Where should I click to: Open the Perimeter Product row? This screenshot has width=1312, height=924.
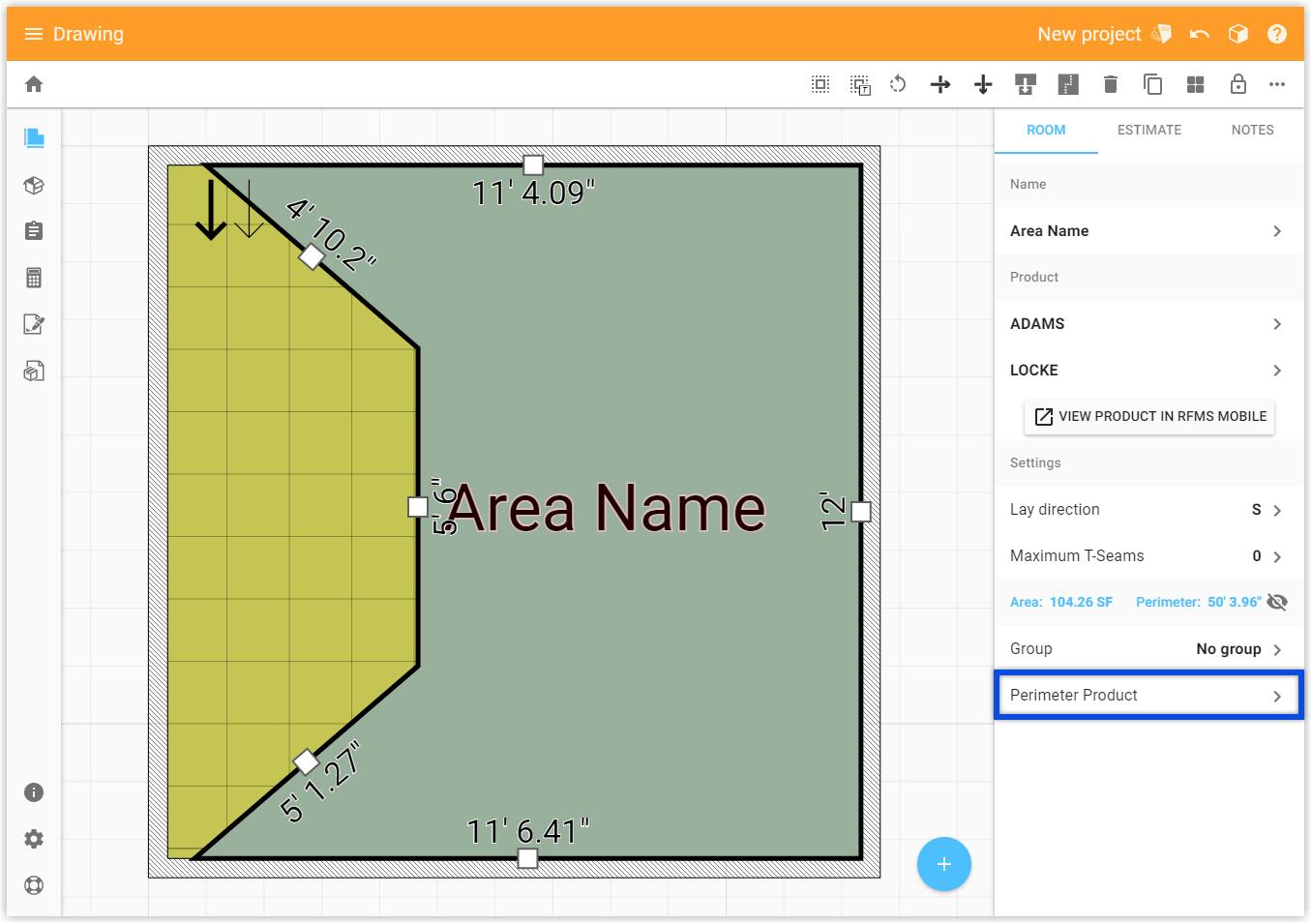pyautogui.click(x=1149, y=696)
